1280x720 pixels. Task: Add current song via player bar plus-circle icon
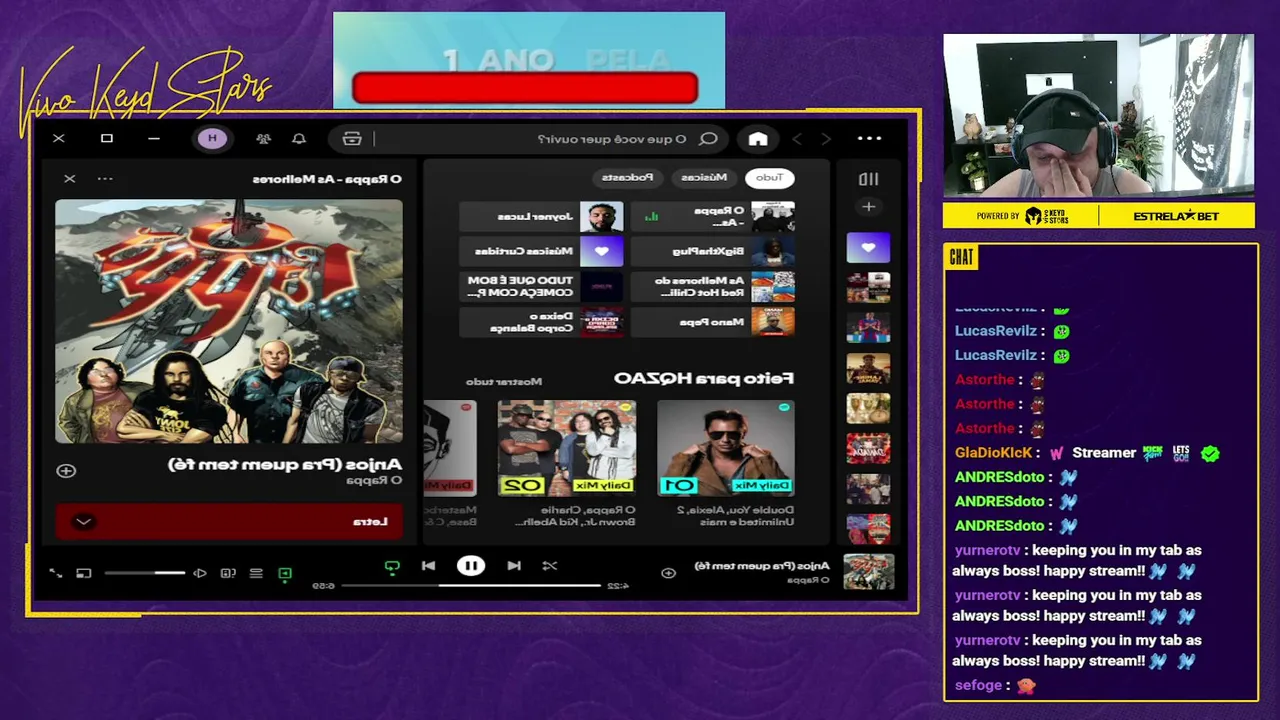668,573
